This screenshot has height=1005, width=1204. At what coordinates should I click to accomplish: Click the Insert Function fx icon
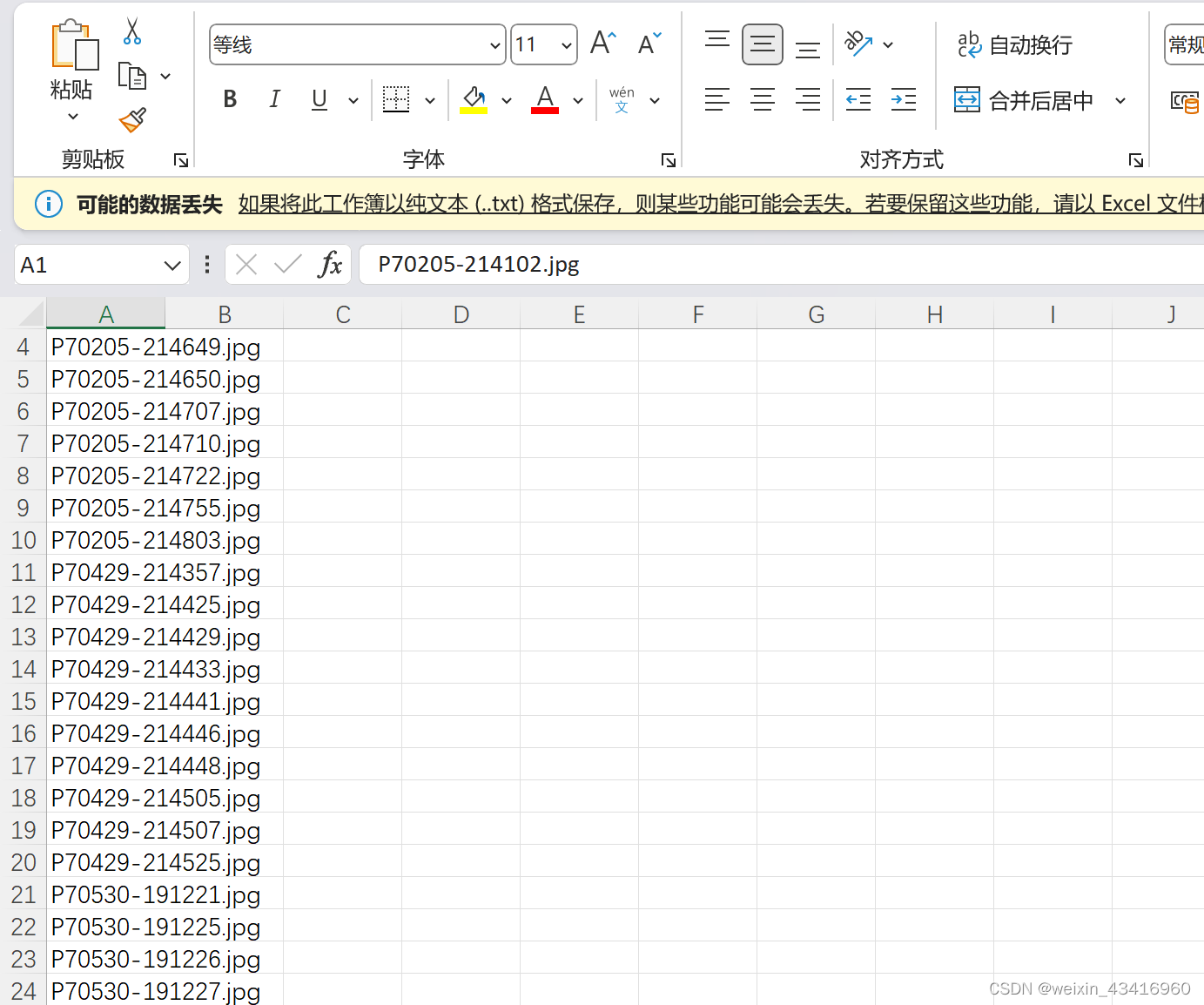click(x=330, y=265)
